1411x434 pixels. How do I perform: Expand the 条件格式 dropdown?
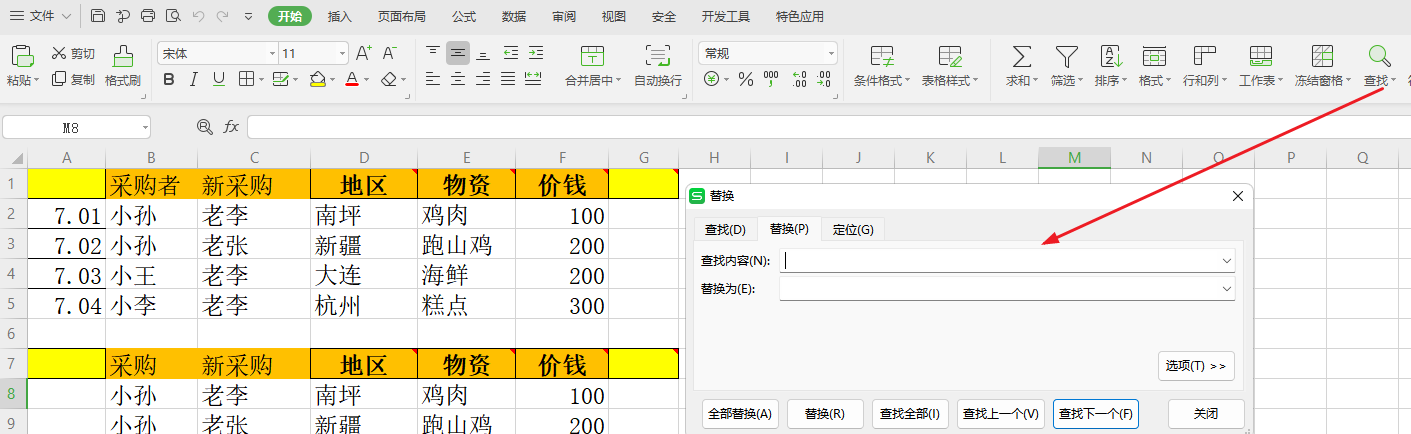[x=908, y=81]
